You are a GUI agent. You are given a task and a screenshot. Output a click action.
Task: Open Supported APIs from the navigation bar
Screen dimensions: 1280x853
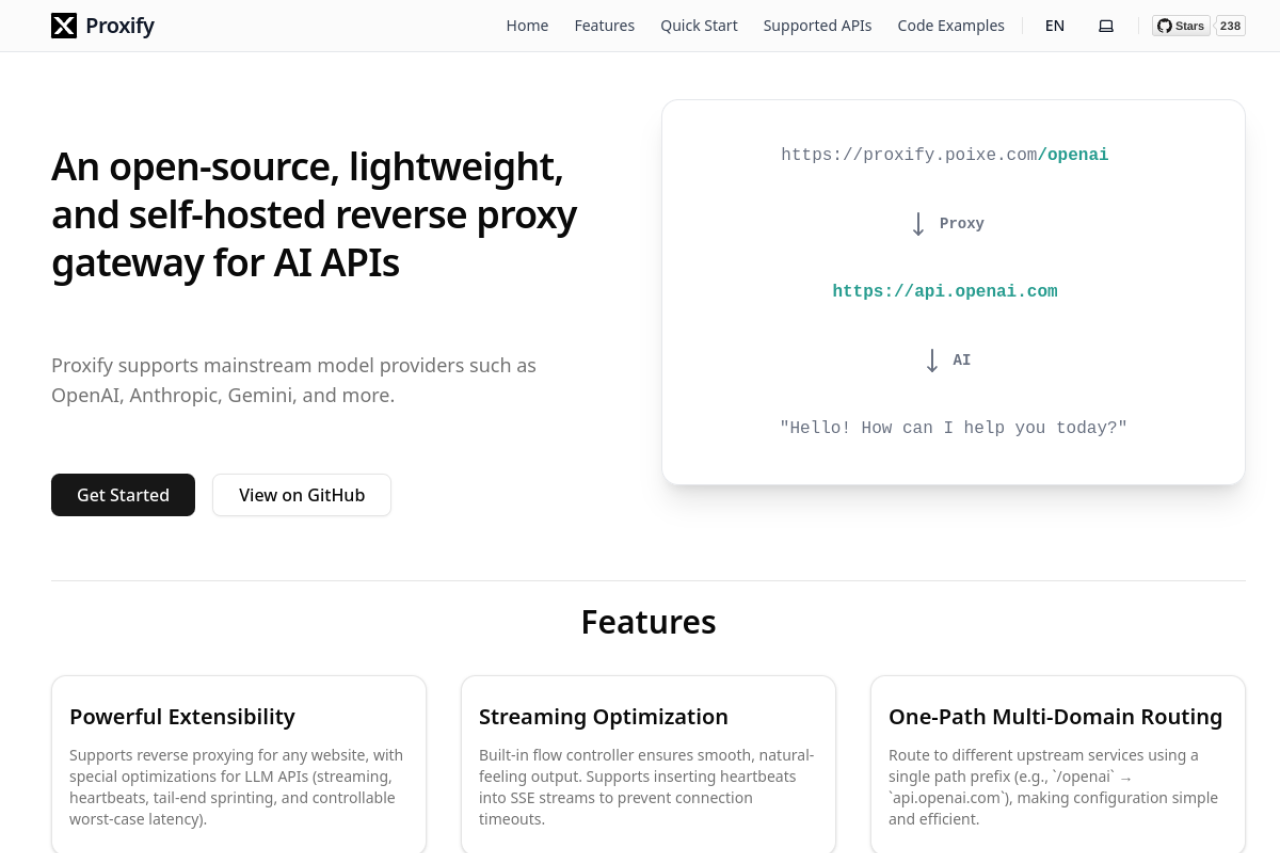817,25
